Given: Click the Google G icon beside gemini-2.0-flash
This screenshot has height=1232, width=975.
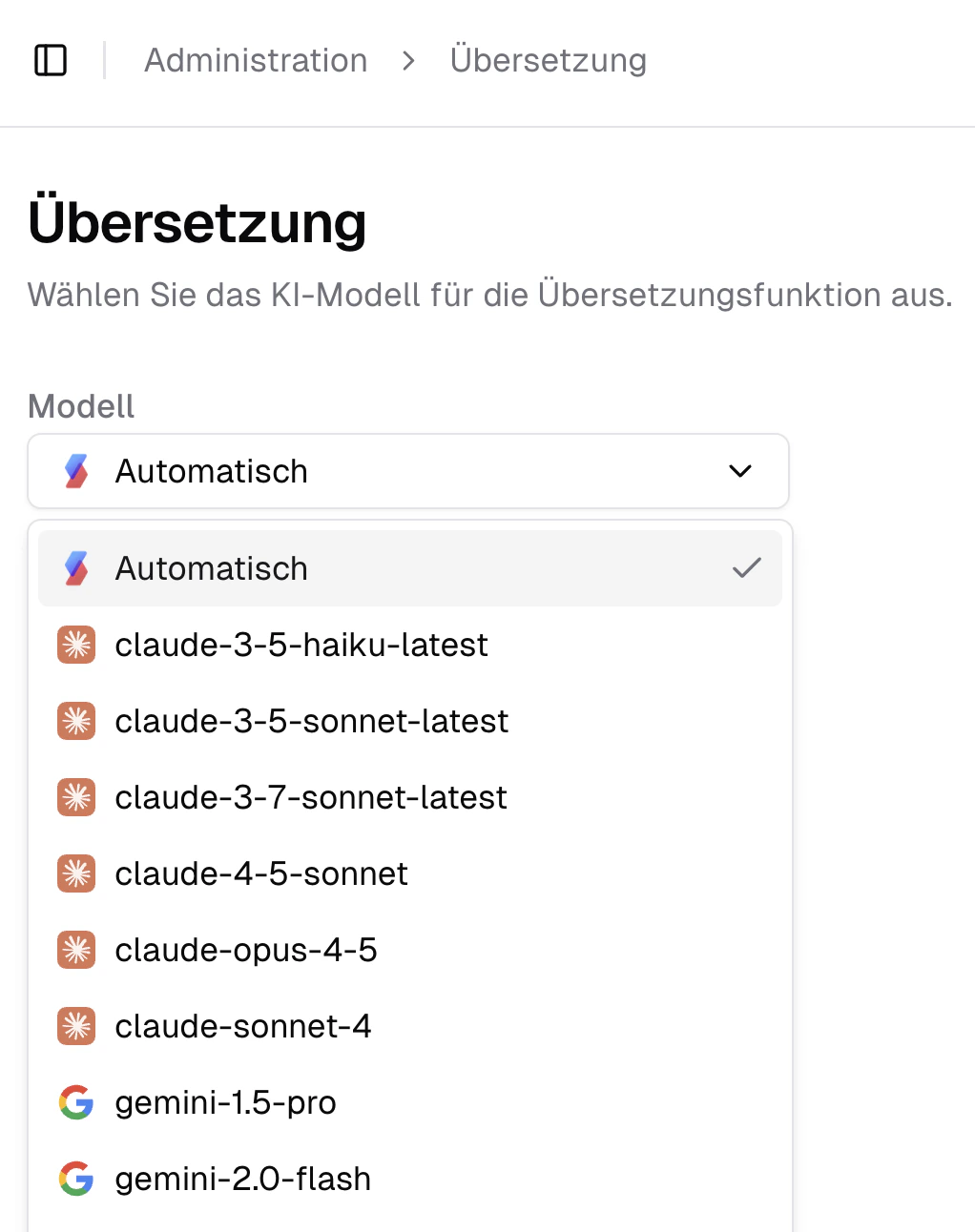Looking at the screenshot, I should [75, 1179].
